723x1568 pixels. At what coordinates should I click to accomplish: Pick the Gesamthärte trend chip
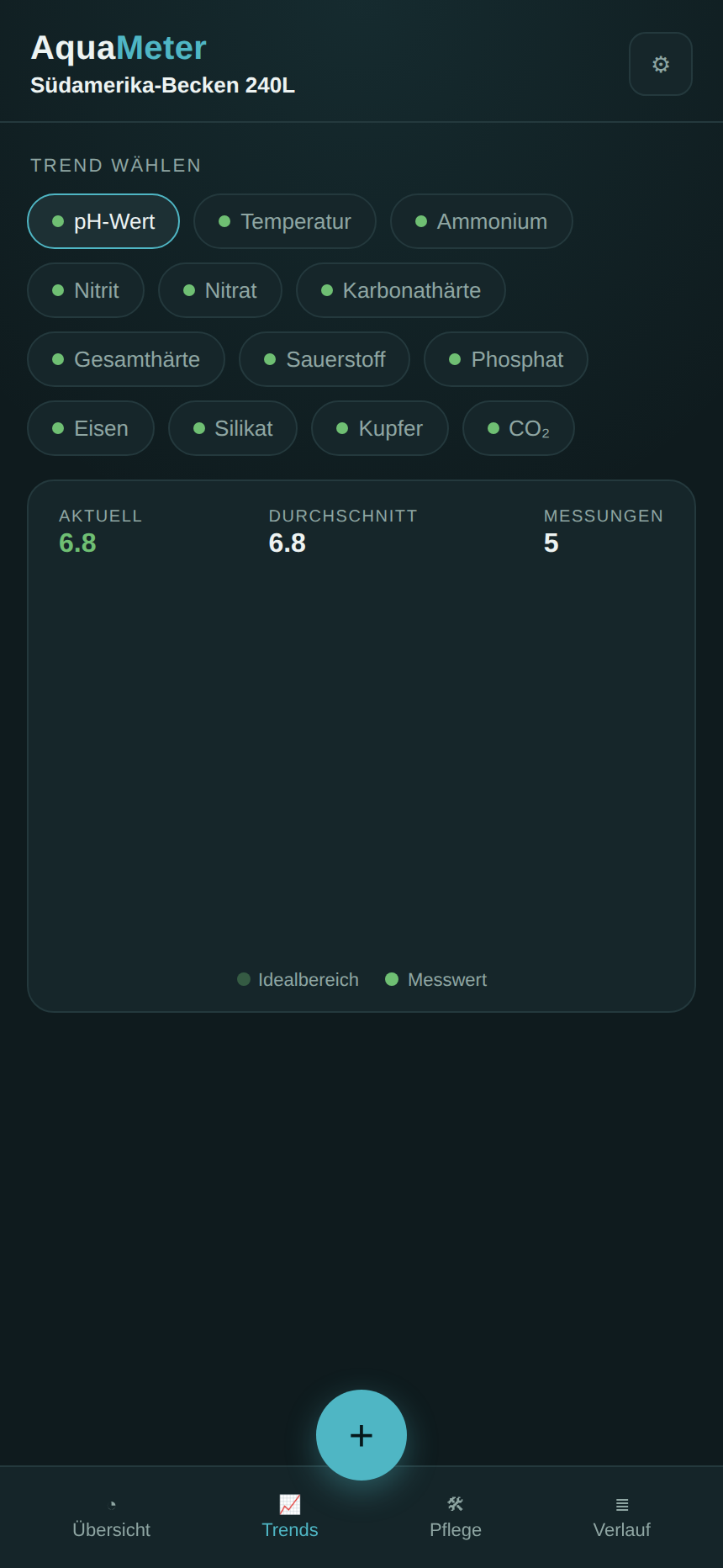[126, 359]
